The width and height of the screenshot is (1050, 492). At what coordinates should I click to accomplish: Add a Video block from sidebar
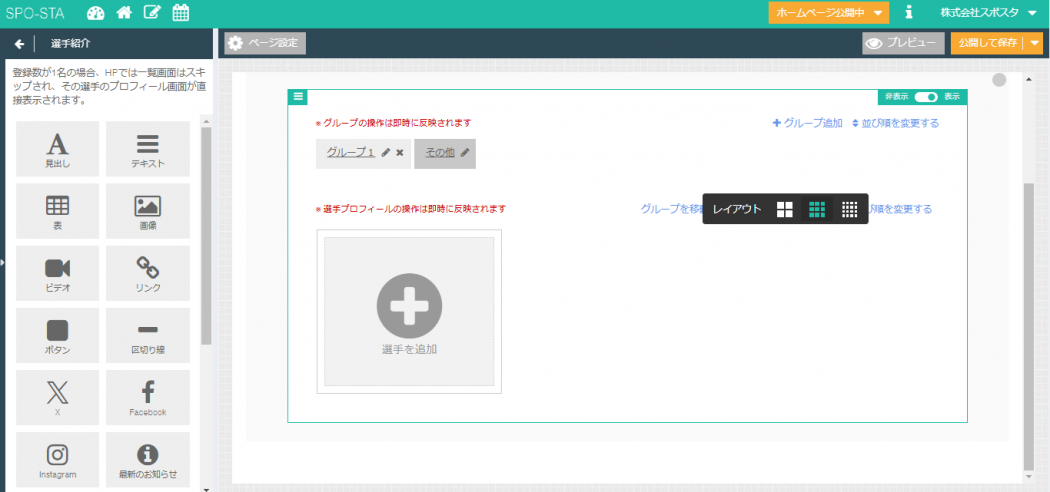(x=58, y=274)
